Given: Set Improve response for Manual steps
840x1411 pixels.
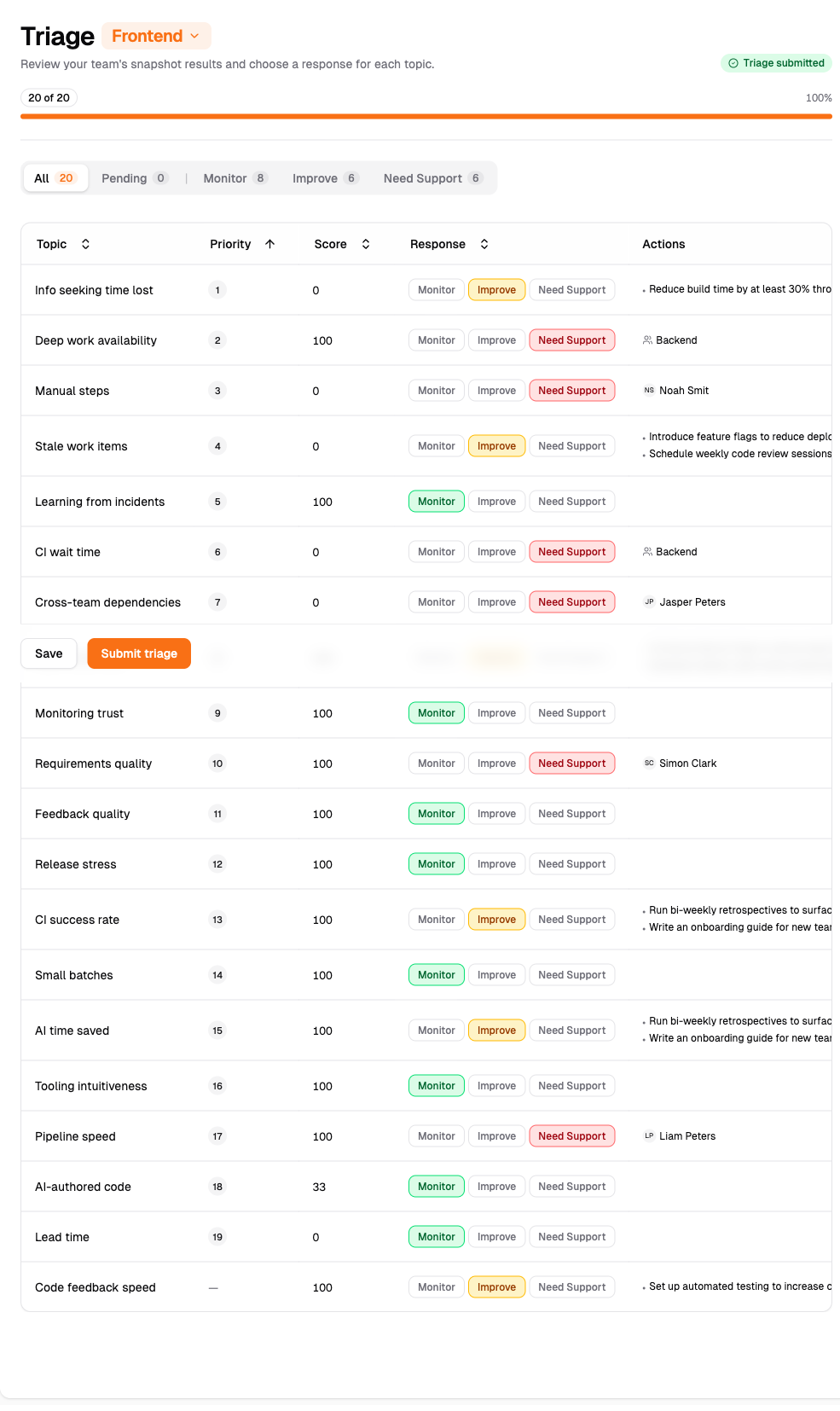Looking at the screenshot, I should pos(496,390).
